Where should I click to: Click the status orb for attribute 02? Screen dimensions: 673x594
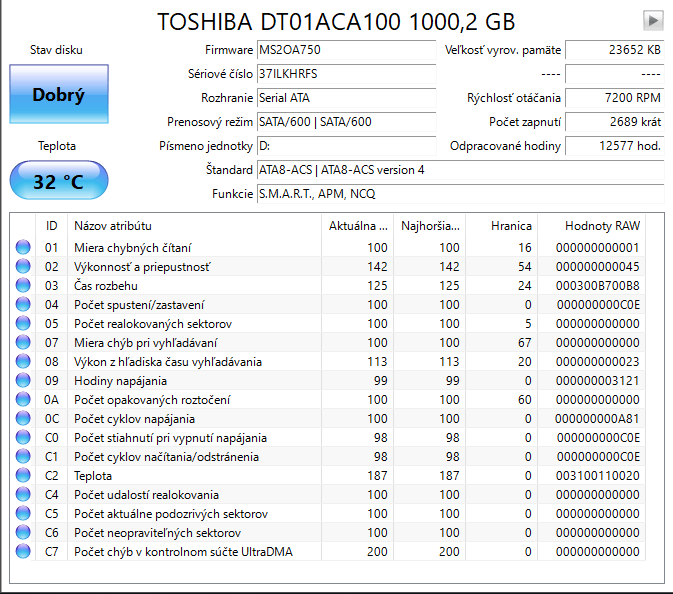[23, 266]
